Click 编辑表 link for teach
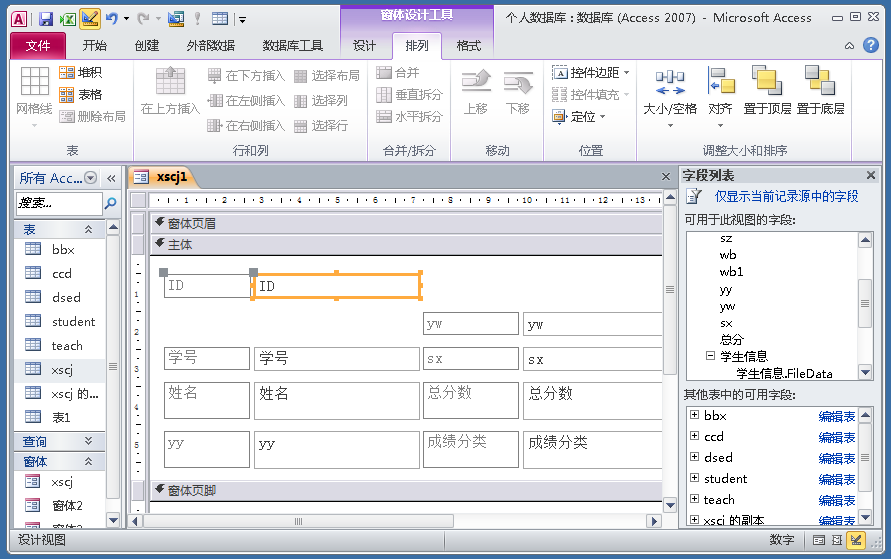 pyautogui.click(x=836, y=500)
